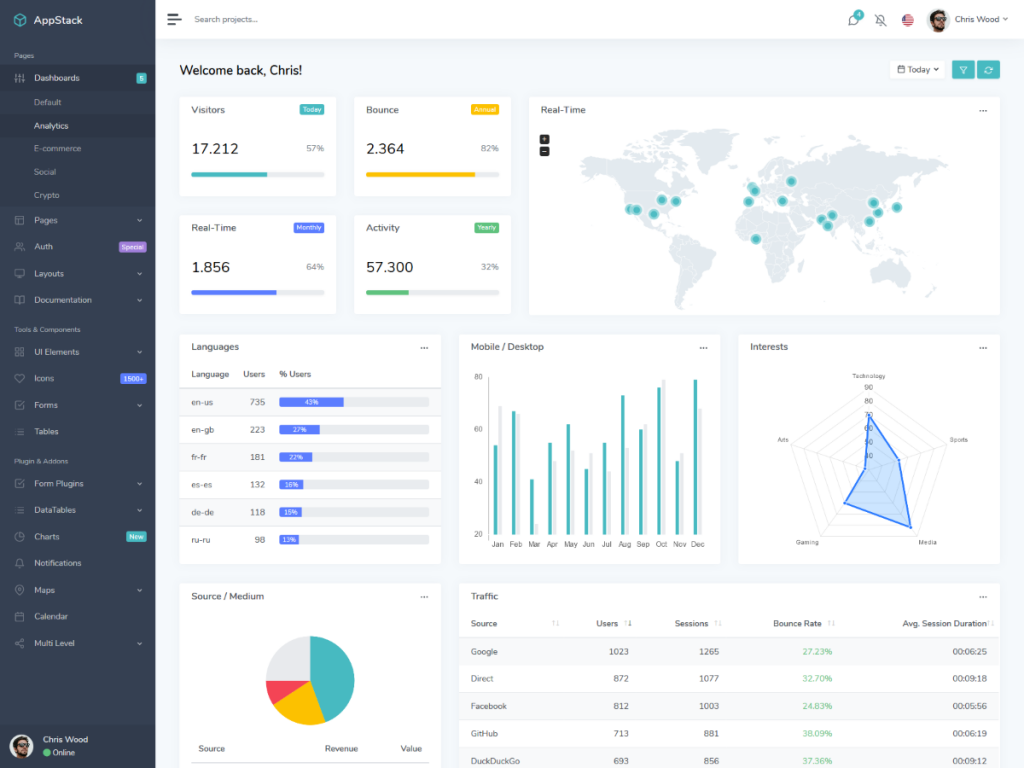
Task: Sort Traffic table by Bounce Rate column
Action: 803,624
